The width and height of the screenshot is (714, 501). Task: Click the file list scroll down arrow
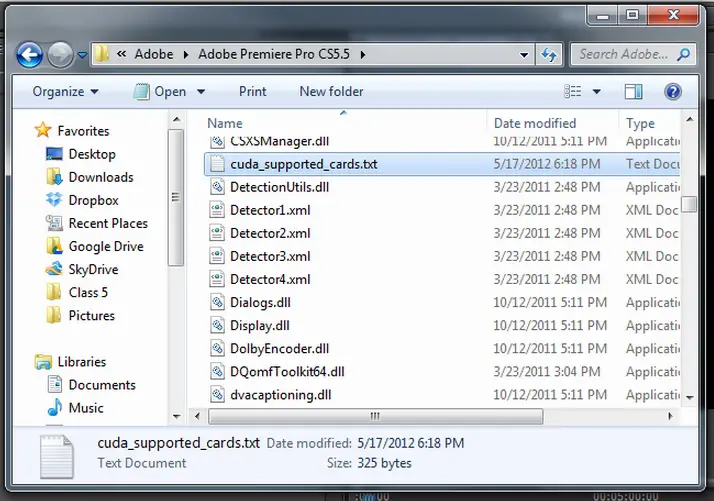pos(689,398)
